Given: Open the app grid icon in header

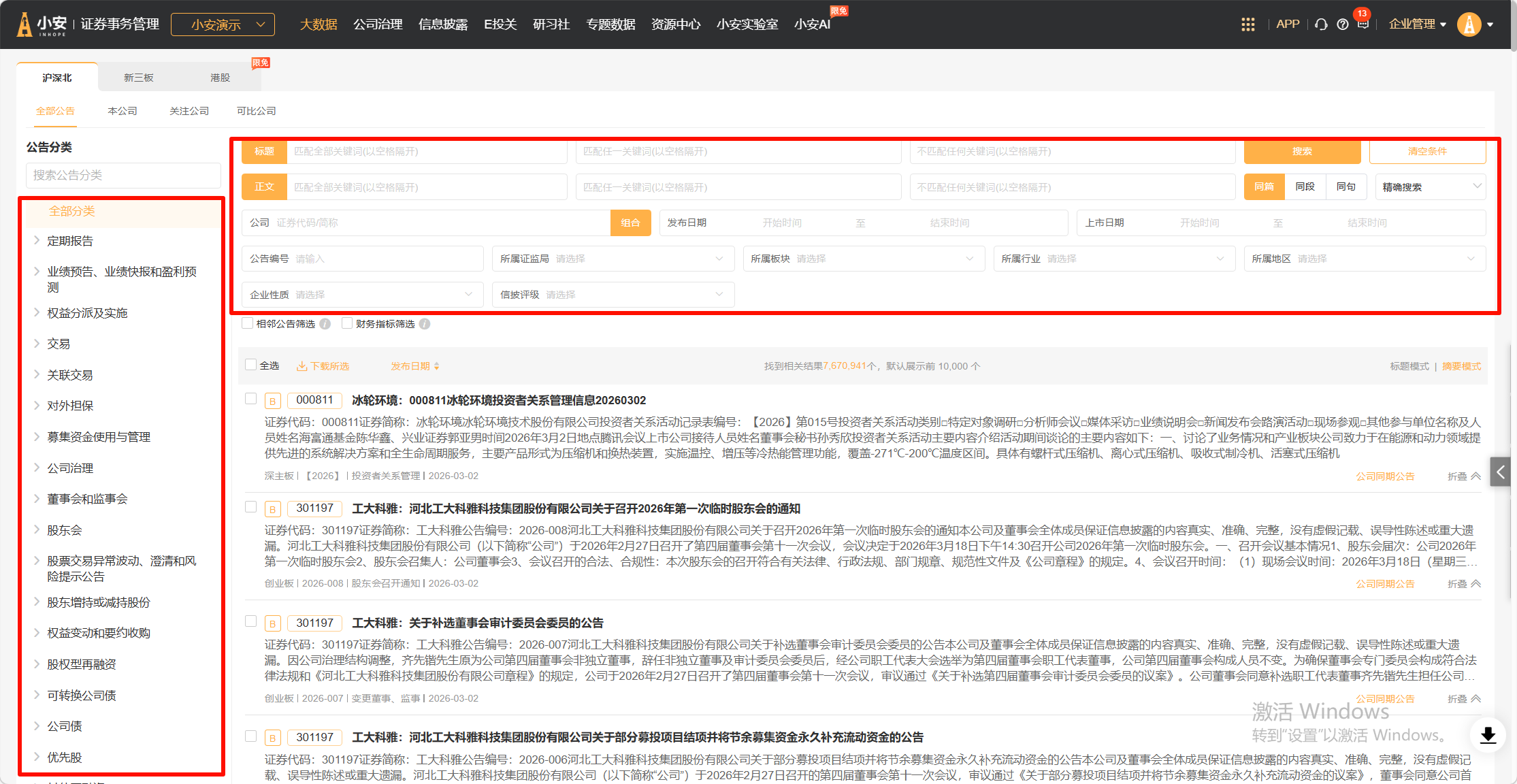Looking at the screenshot, I should click(x=1247, y=24).
